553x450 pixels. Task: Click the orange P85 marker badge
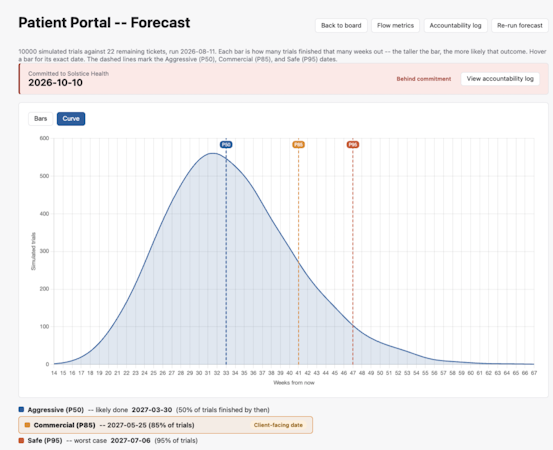click(x=298, y=145)
